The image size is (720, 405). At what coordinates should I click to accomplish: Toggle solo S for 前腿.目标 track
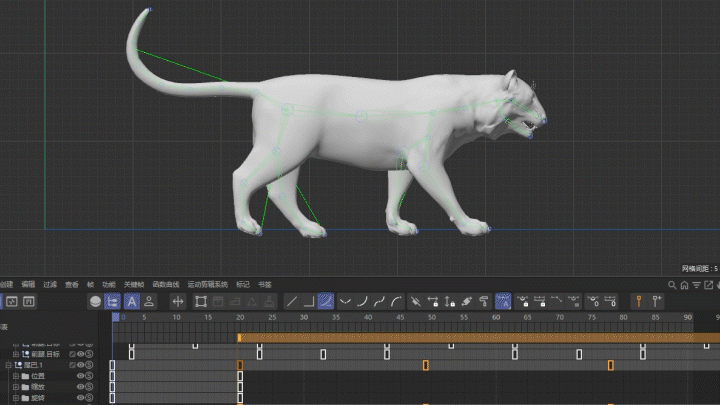pyautogui.click(x=89, y=354)
